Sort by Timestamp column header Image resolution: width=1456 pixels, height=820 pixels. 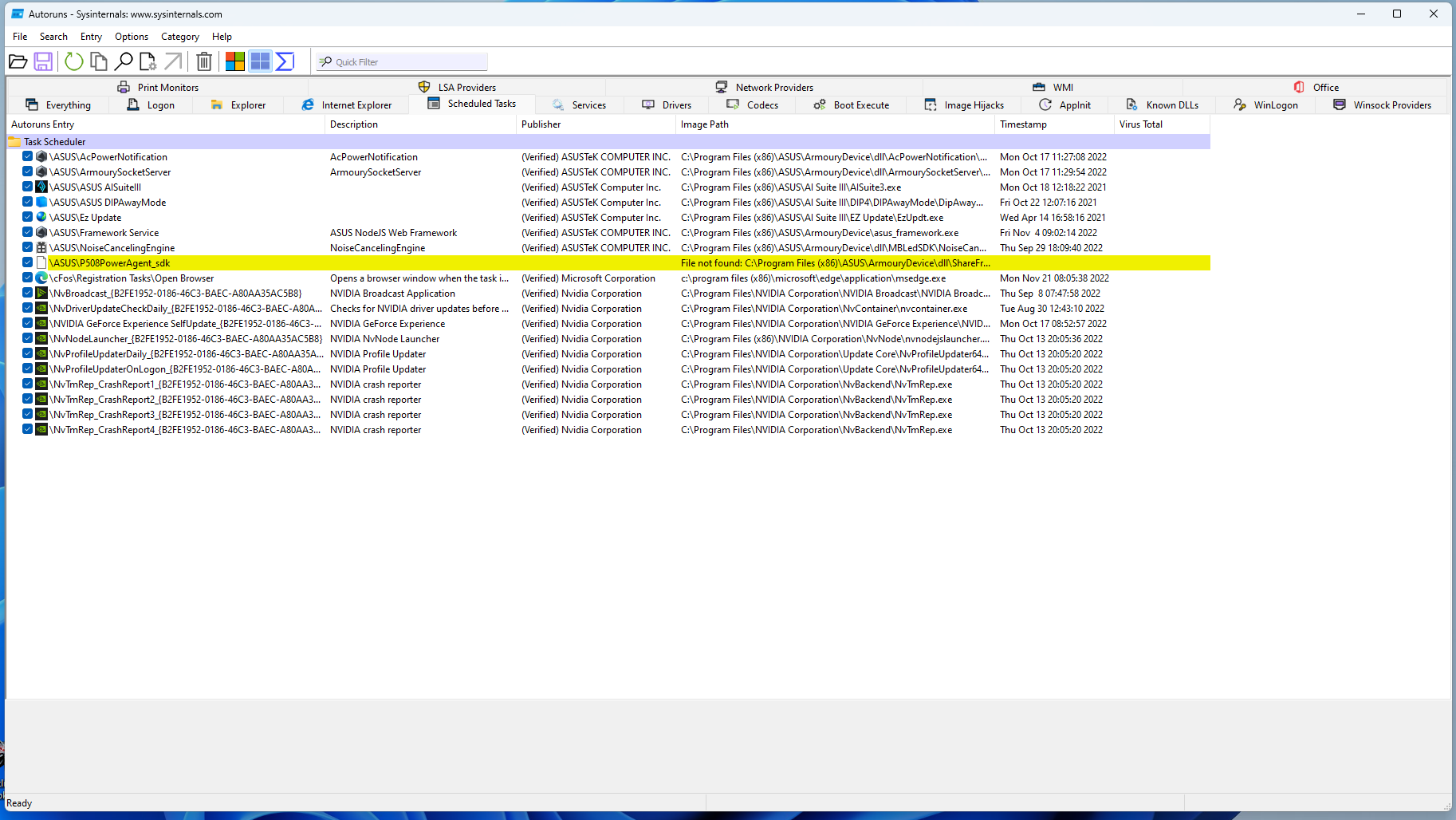(1055, 124)
